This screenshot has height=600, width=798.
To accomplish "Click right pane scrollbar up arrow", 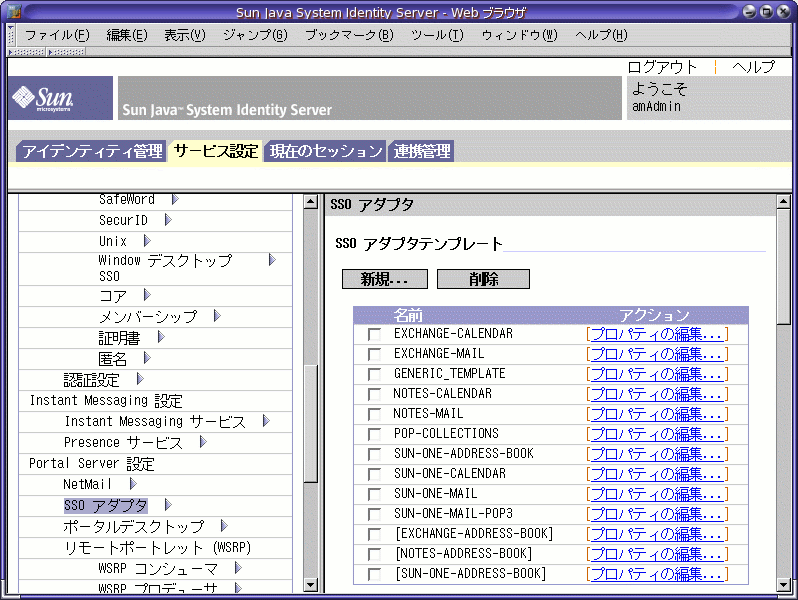I will [x=784, y=202].
